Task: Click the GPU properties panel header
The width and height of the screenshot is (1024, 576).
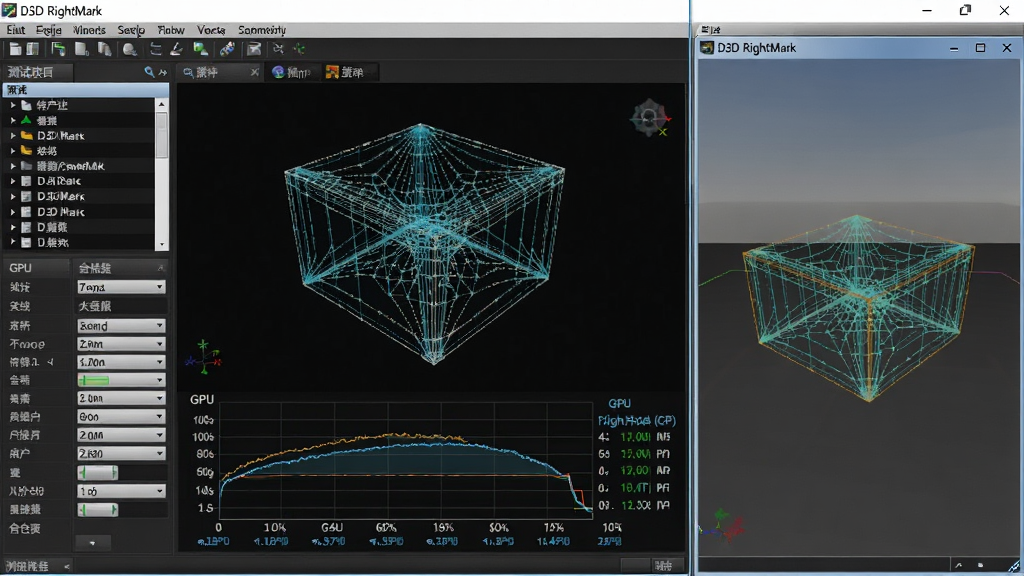Action: click(x=36, y=268)
